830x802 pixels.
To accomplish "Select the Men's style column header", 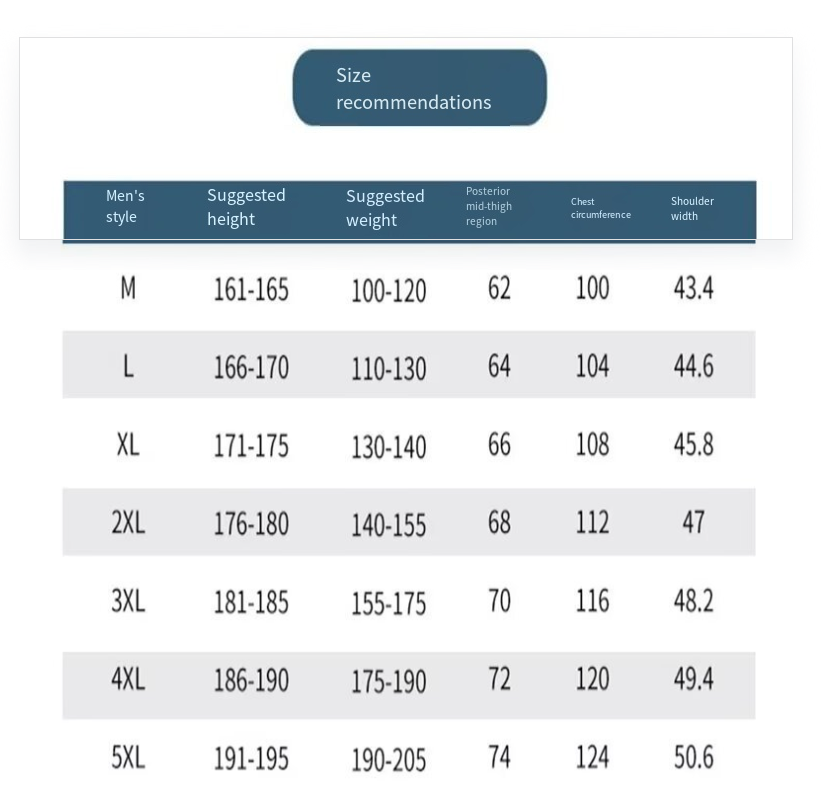I will pos(125,207).
